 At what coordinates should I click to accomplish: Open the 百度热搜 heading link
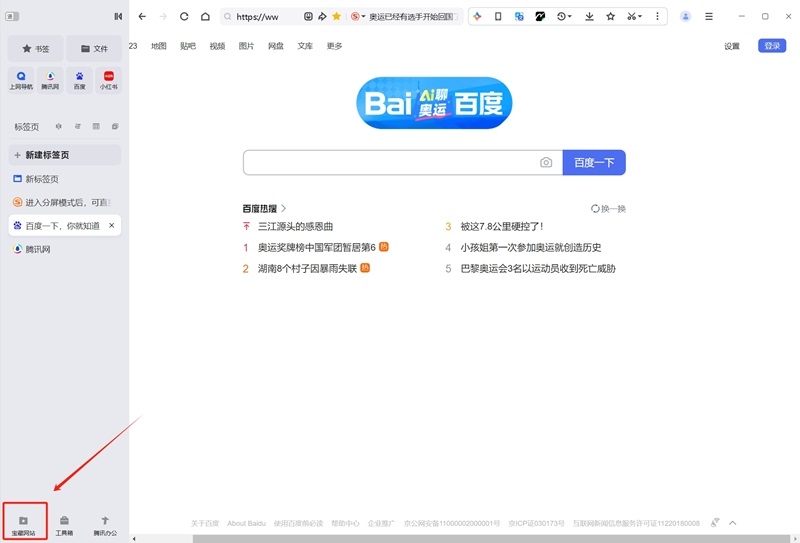(x=264, y=208)
